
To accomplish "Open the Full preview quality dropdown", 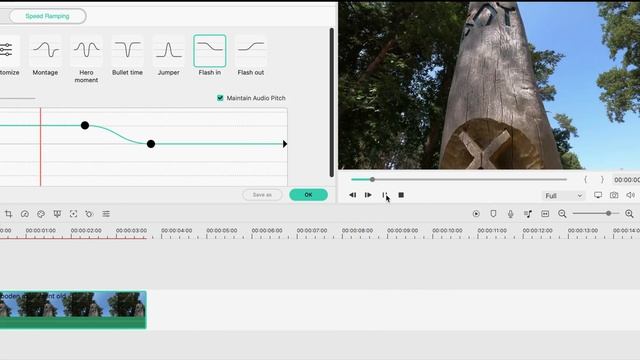I will pyautogui.click(x=564, y=196).
